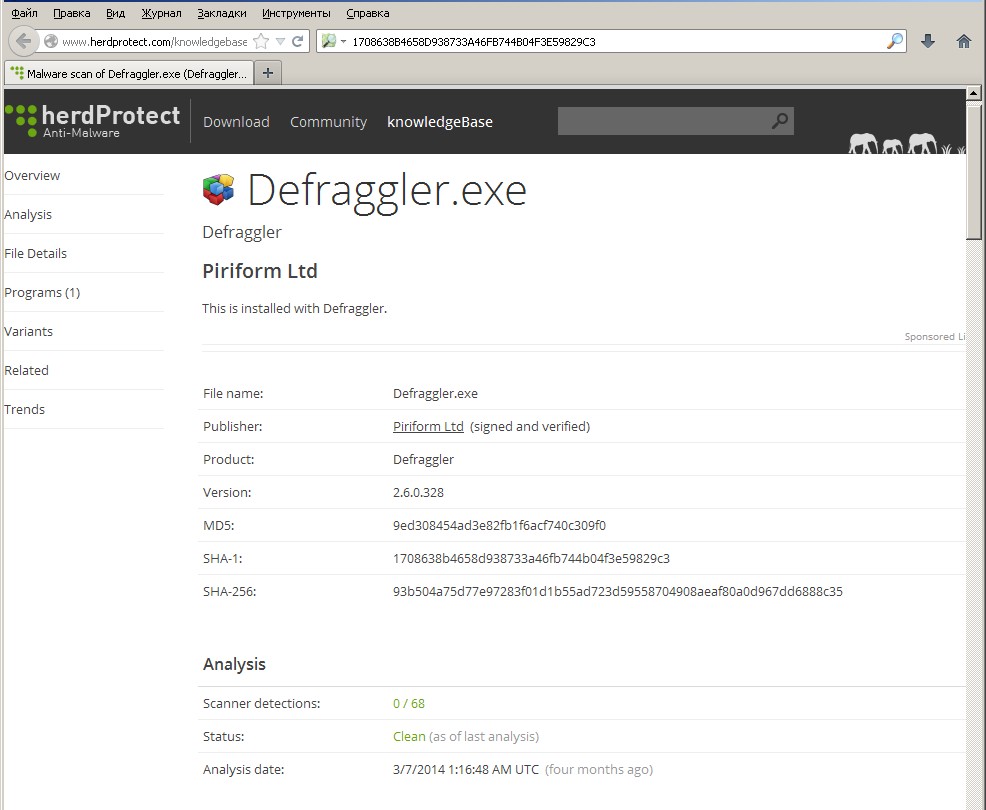
Task: Open the Инструменты menu
Action: coord(296,13)
